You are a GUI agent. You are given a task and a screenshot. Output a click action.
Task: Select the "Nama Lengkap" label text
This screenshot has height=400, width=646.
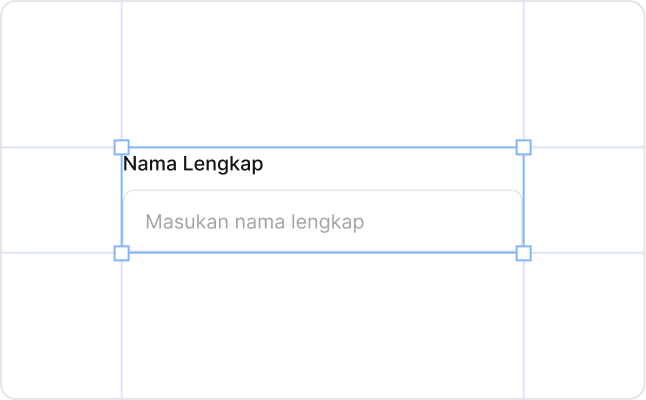[193, 164]
